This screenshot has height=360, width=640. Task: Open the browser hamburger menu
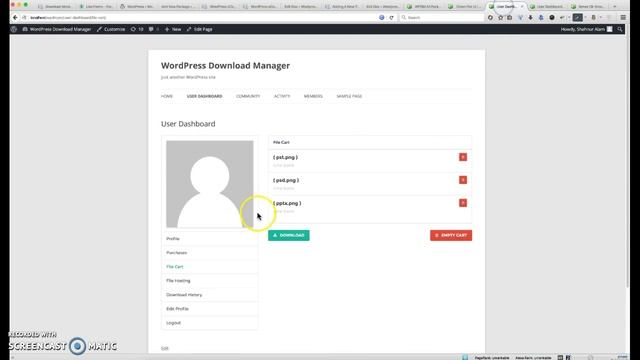[623, 18]
